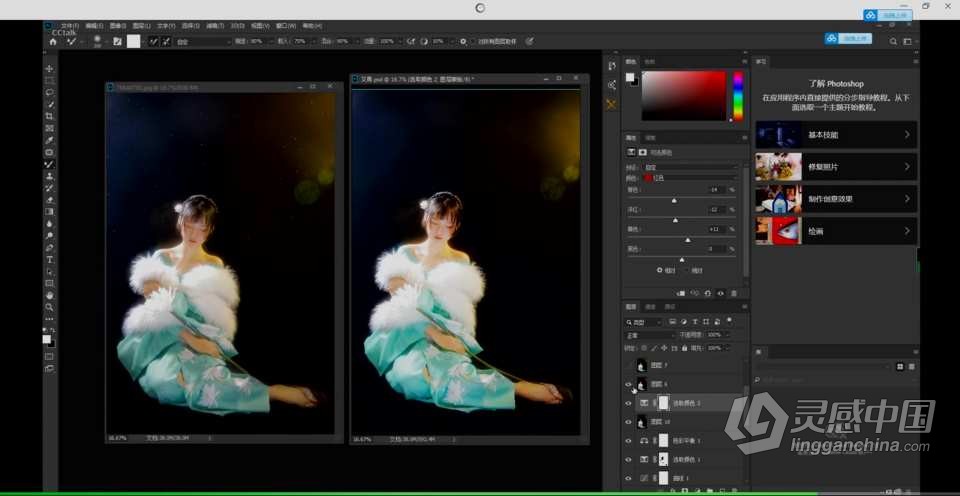Select the Zoom tool
The image size is (960, 496).
click(50, 307)
